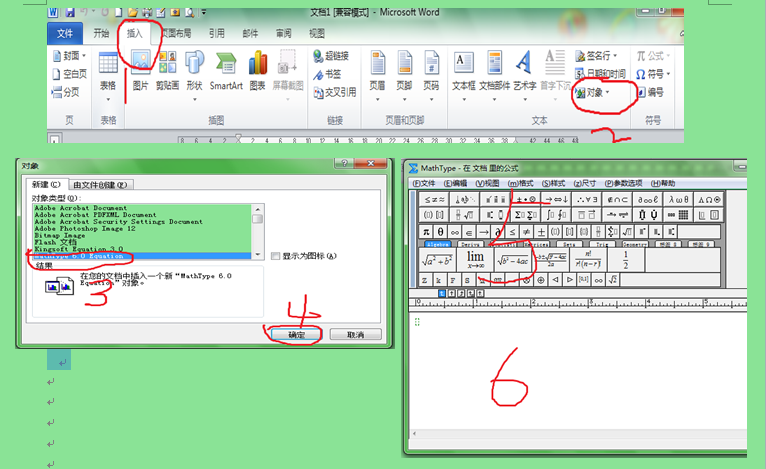Open the 文件 tab in Word
766x469 pixels.
tap(65, 33)
